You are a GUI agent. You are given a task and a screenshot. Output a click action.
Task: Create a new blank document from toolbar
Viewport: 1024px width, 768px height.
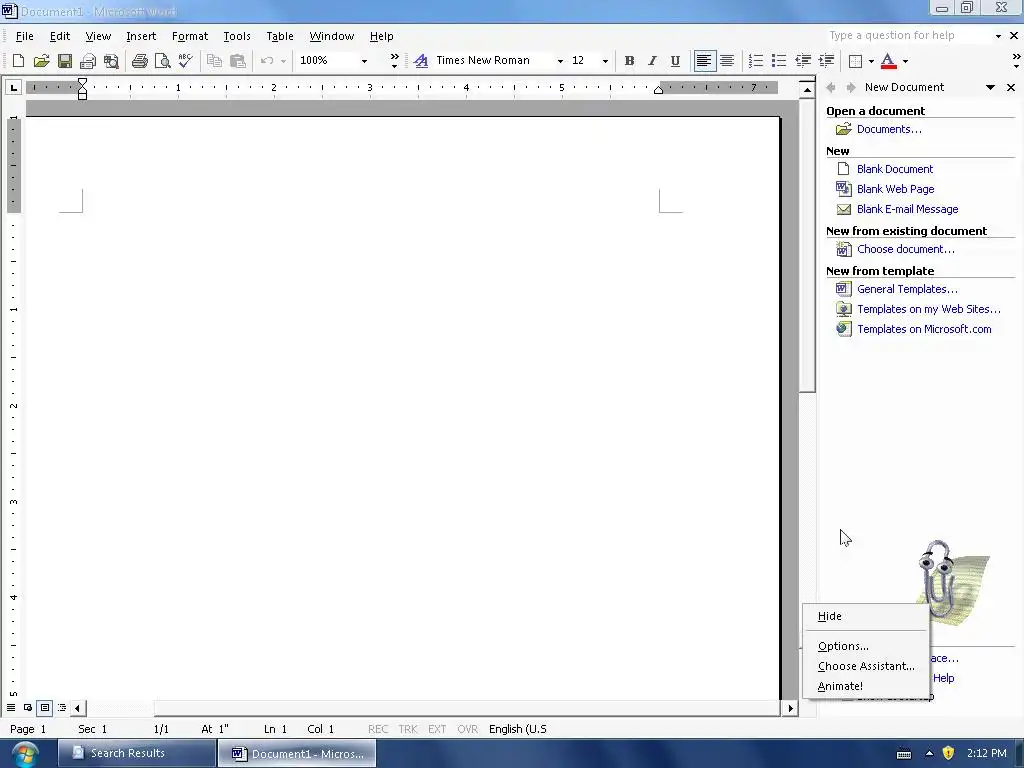point(18,61)
